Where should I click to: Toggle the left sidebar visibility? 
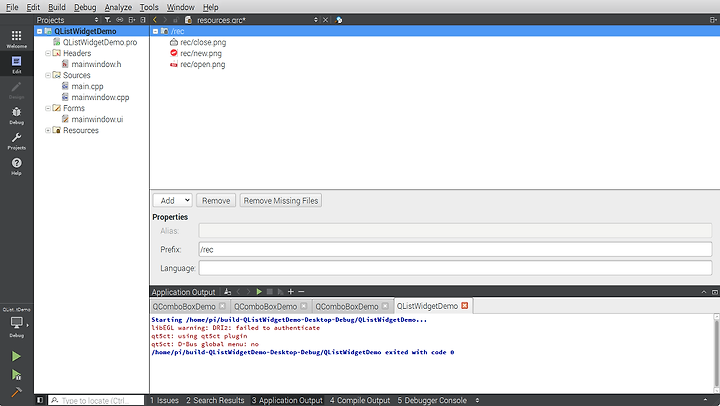[40, 400]
